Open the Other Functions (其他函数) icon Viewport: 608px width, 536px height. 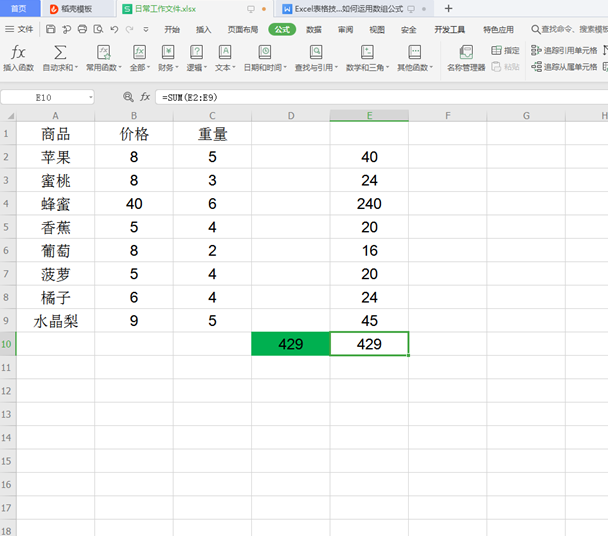pos(415,52)
